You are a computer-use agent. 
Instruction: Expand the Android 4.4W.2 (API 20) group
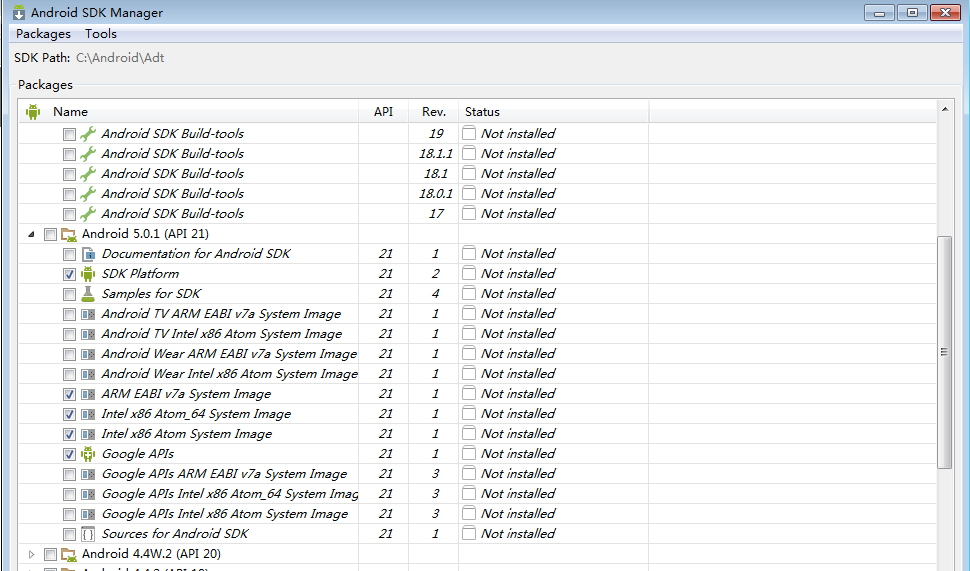click(31, 554)
